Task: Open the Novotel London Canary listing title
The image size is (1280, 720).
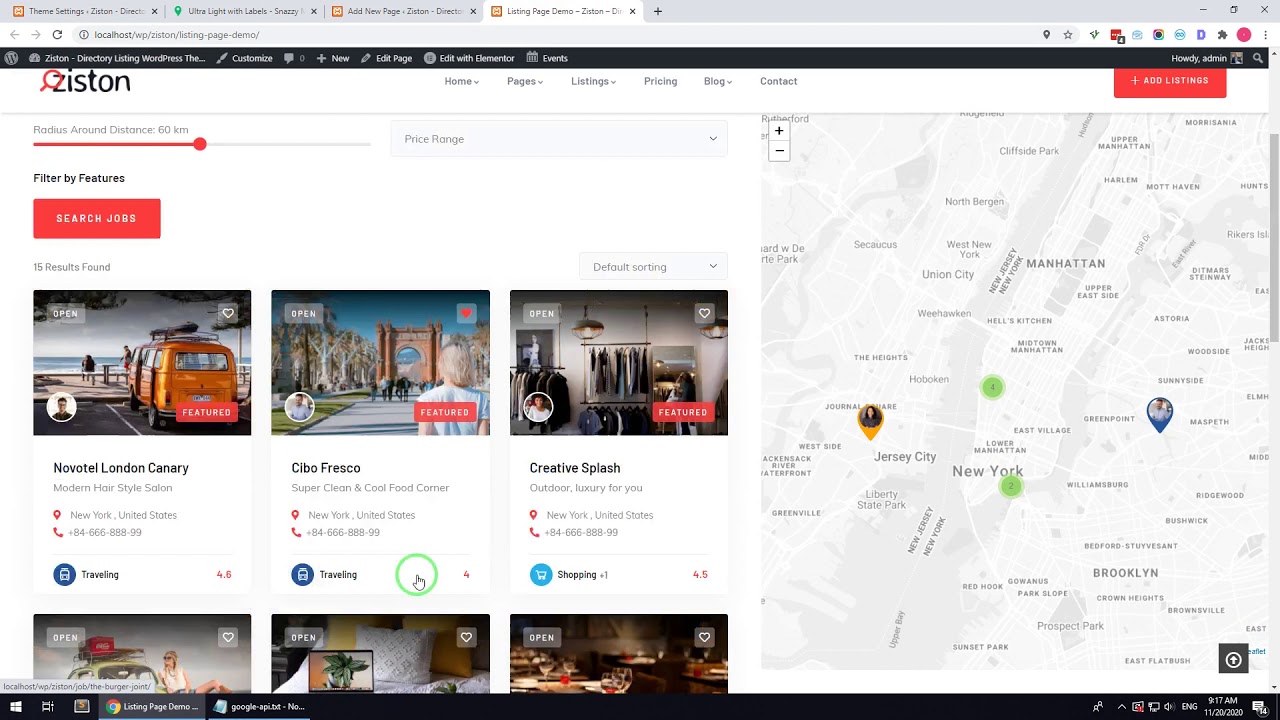Action: (121, 468)
